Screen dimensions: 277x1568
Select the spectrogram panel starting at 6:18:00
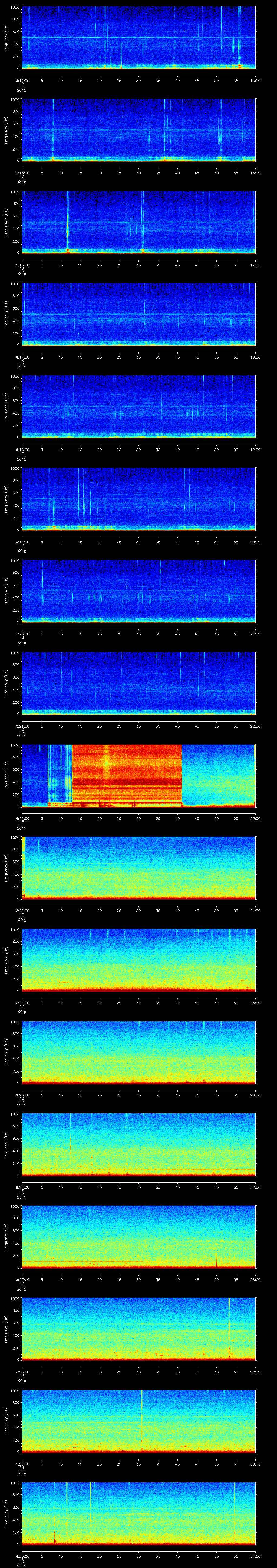tap(138, 407)
